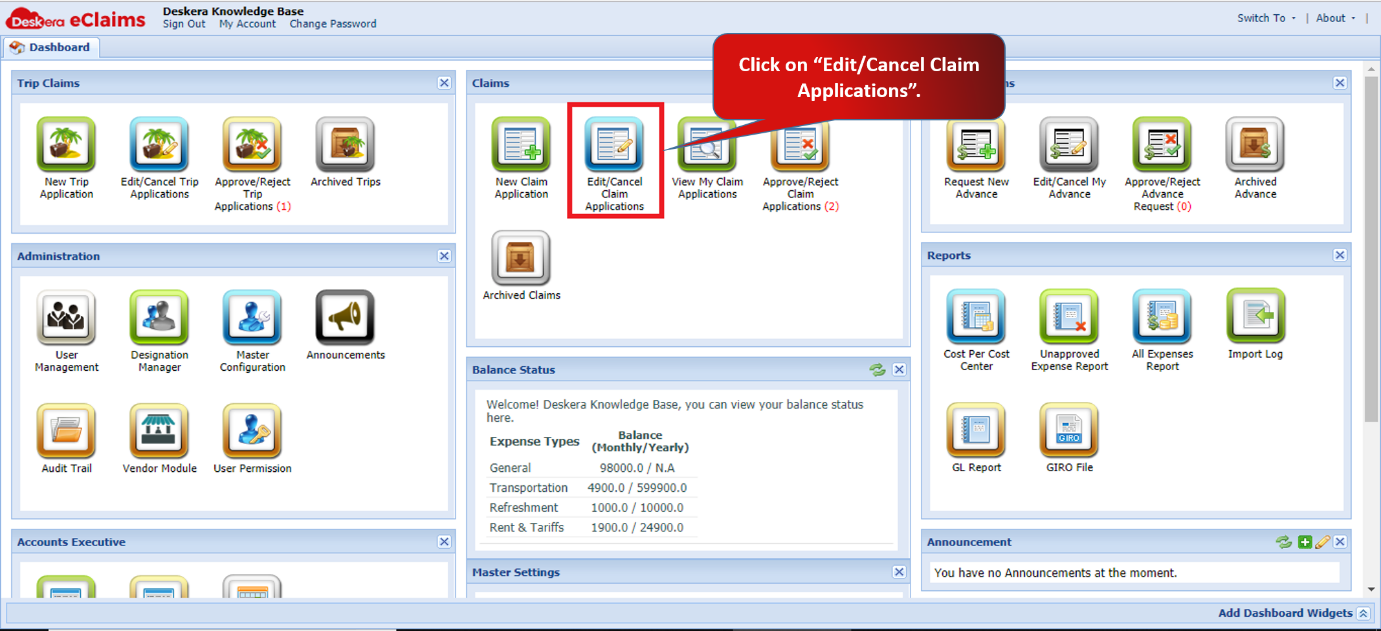Edit announcements using the pencil icon
Viewport: 1381px width, 631px height.
click(1321, 542)
